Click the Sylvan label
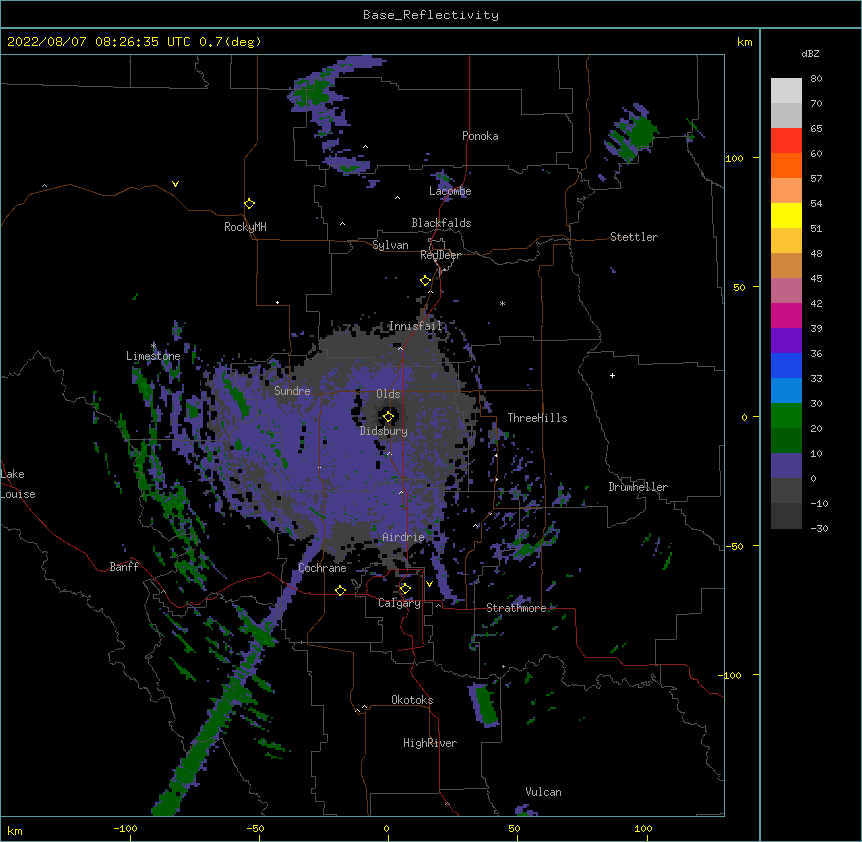 [390, 245]
